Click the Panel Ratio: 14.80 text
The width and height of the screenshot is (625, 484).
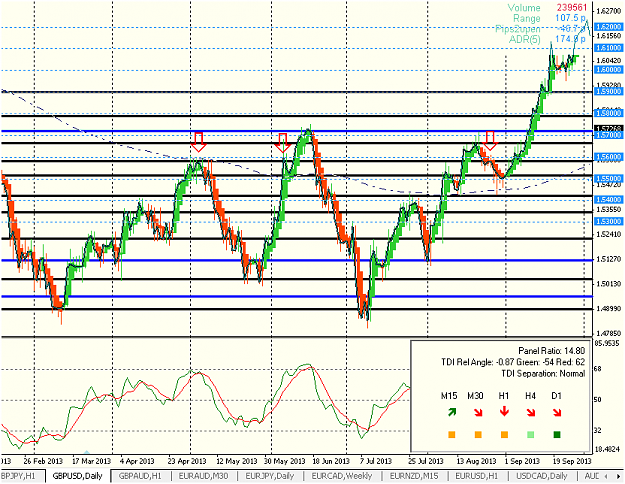pos(552,351)
